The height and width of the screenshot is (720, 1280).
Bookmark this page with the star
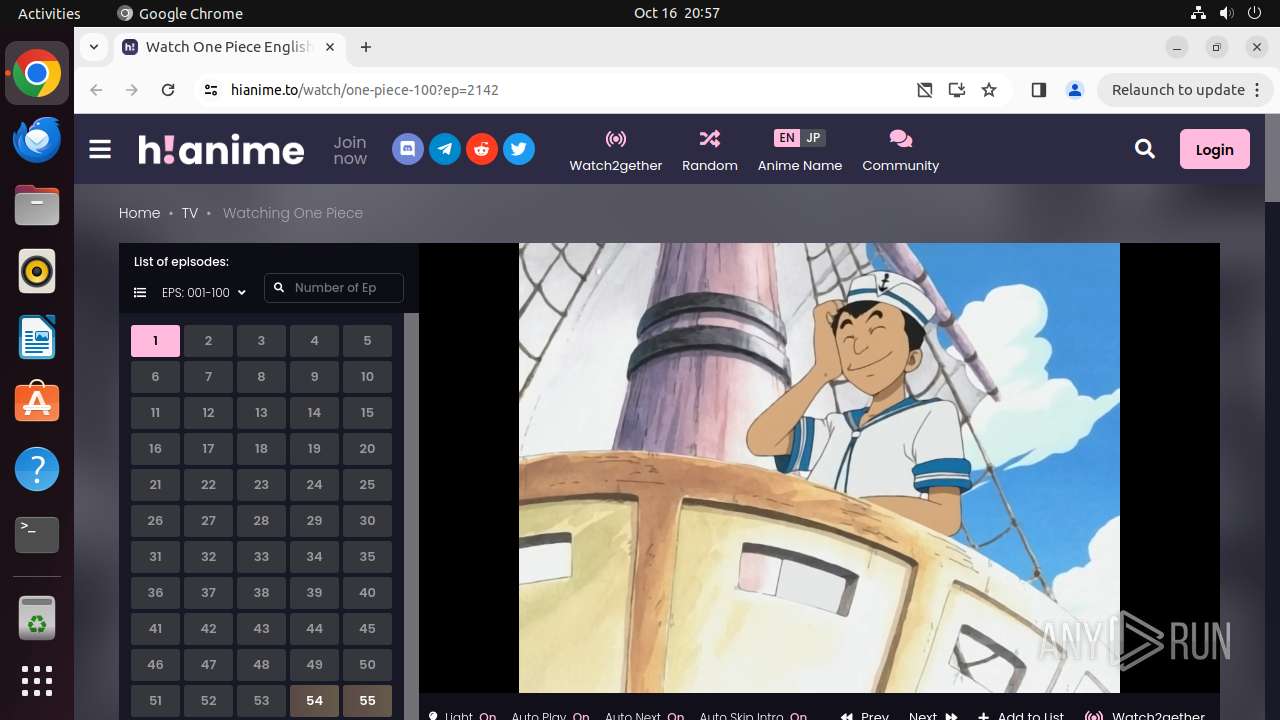click(989, 90)
